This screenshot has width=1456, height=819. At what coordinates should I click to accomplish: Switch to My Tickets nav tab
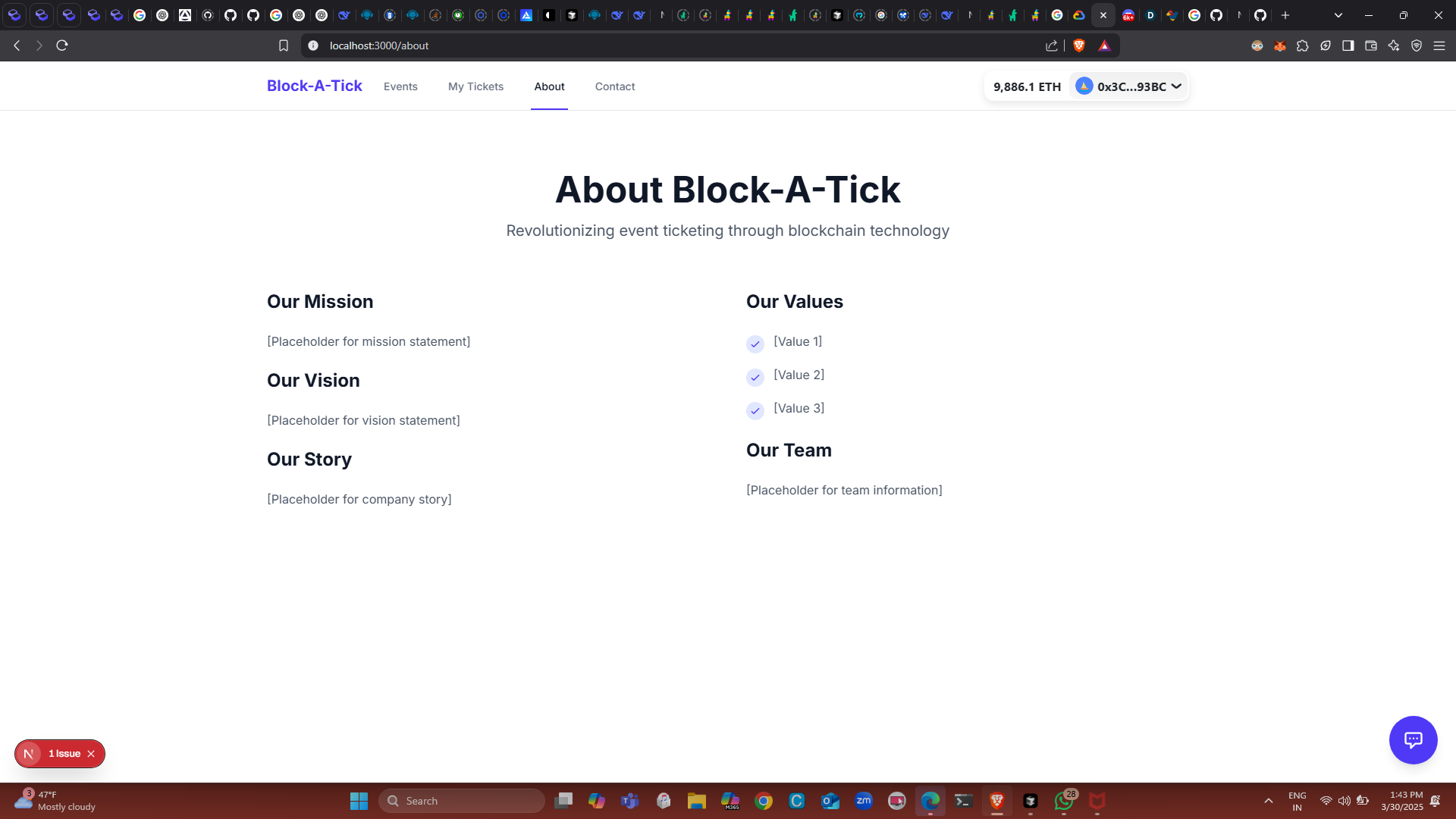tap(475, 86)
